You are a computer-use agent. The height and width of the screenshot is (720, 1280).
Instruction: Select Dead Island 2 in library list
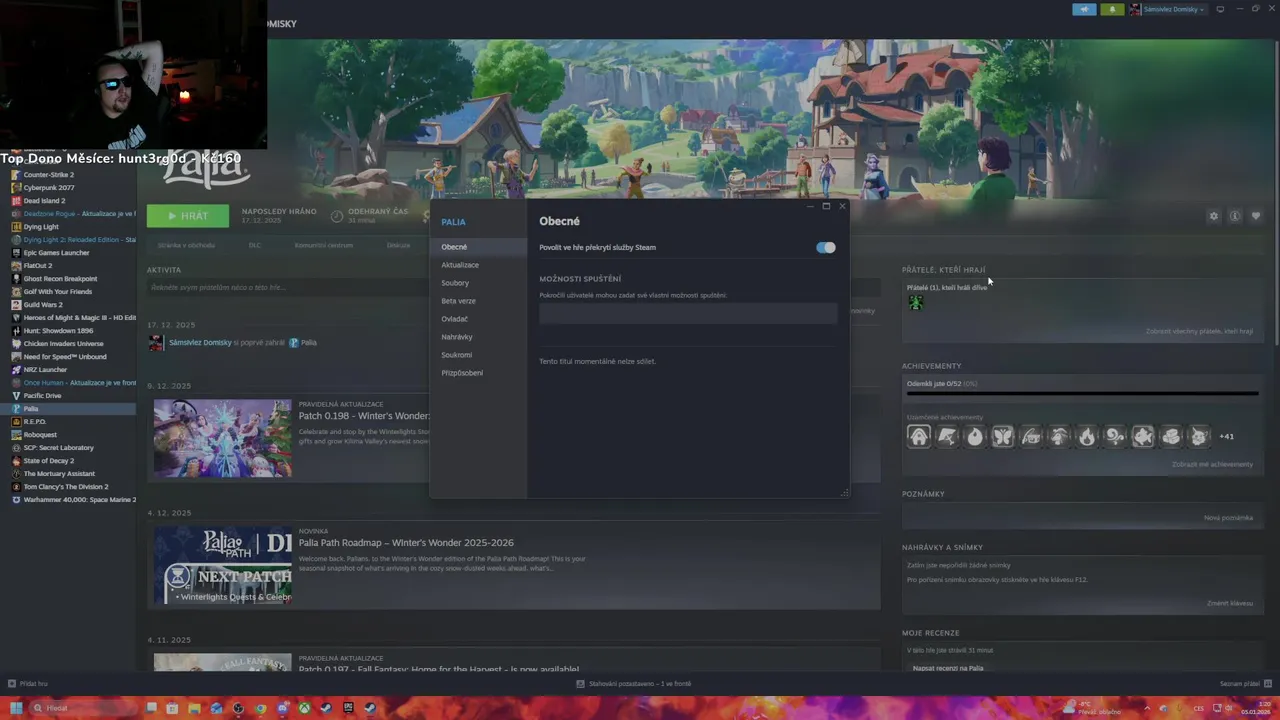(x=68, y=201)
